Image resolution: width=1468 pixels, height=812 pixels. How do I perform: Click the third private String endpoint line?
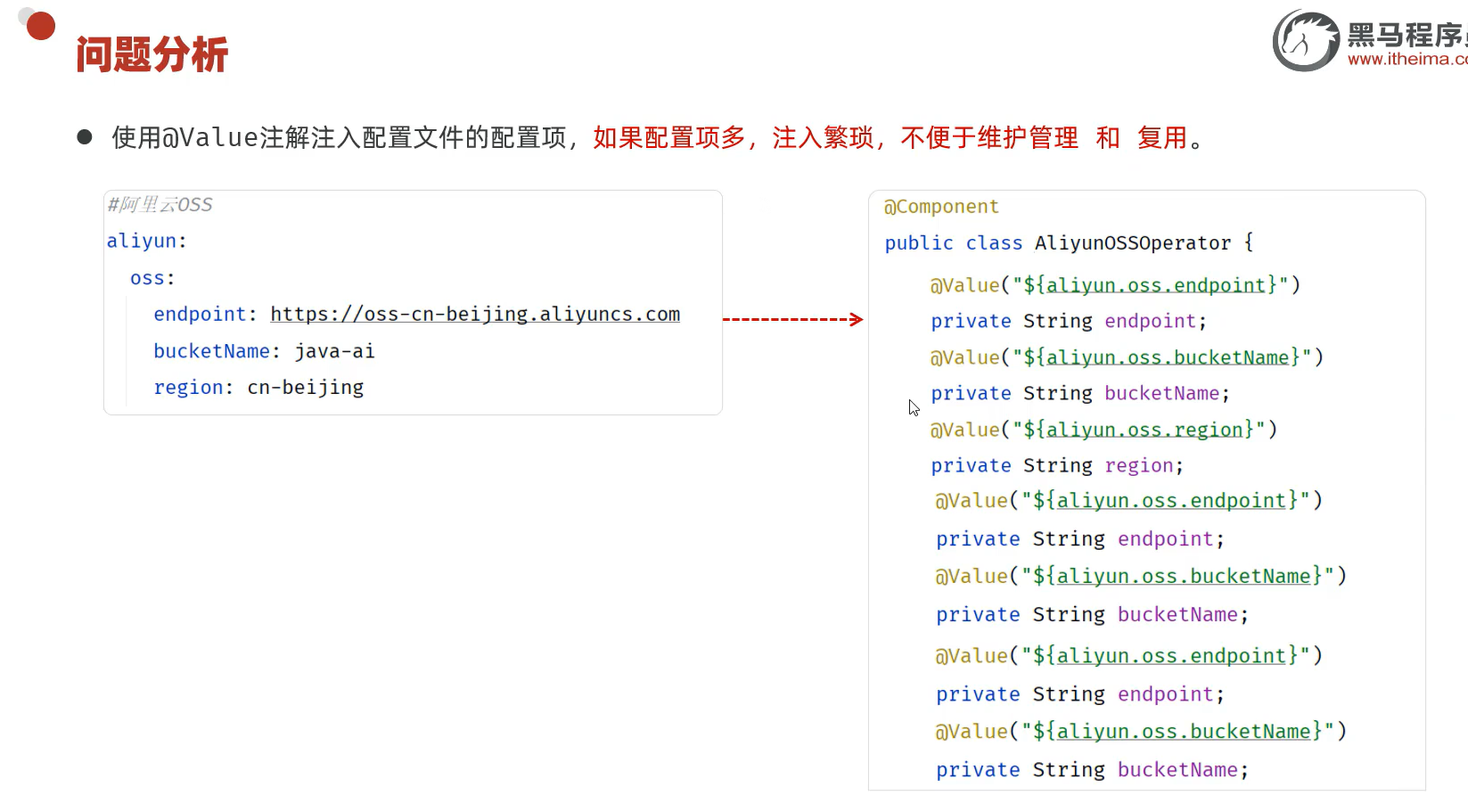[x=1080, y=694]
